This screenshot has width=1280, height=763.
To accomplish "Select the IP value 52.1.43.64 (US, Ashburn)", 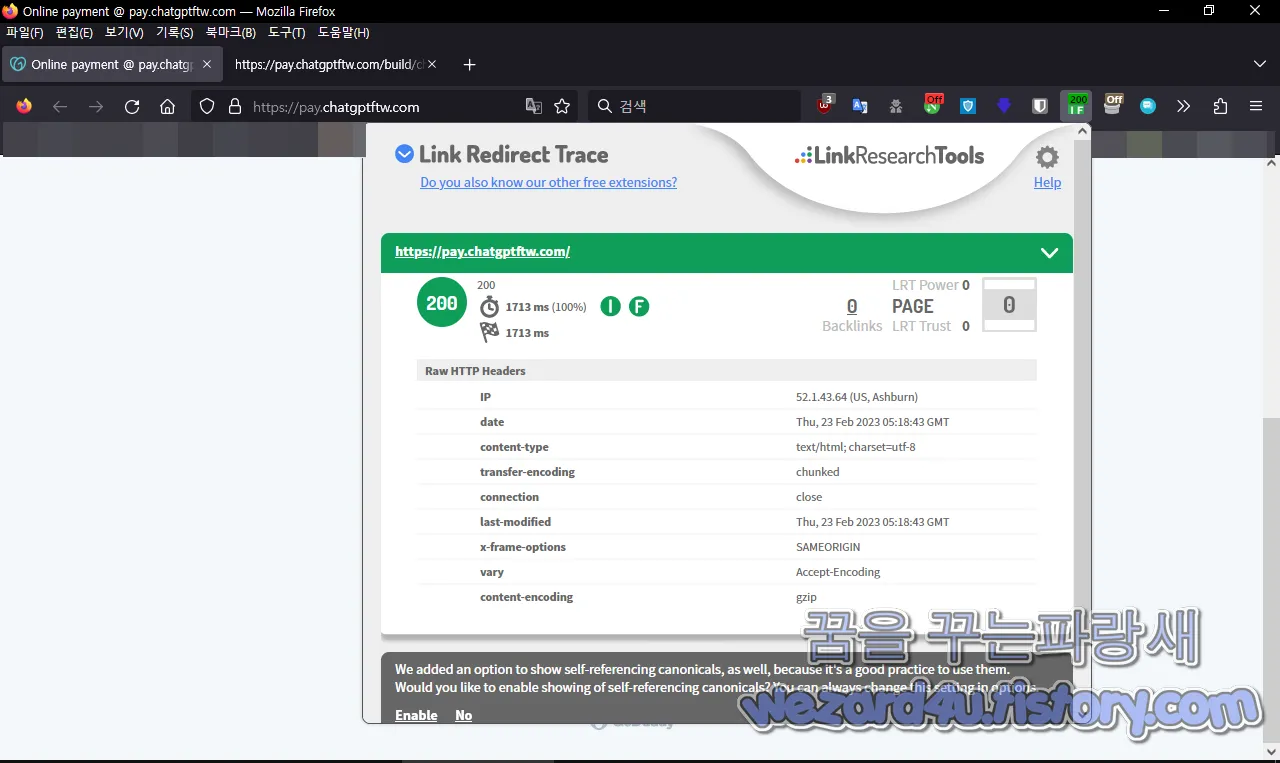I will coord(857,397).
